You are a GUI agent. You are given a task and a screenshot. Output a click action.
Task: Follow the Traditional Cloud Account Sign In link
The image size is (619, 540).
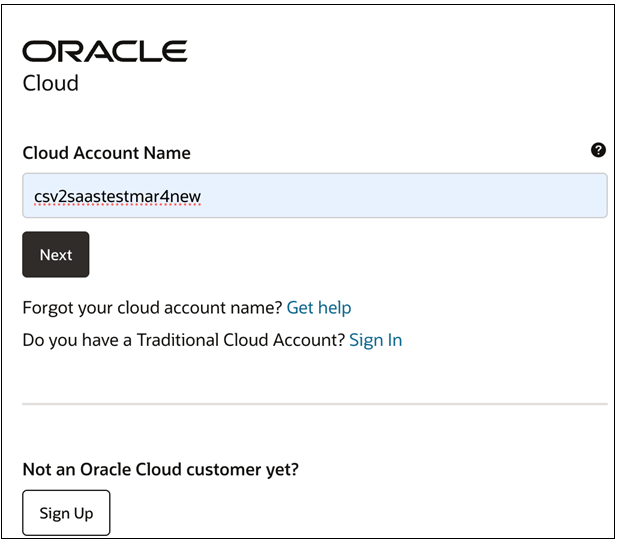(x=375, y=340)
